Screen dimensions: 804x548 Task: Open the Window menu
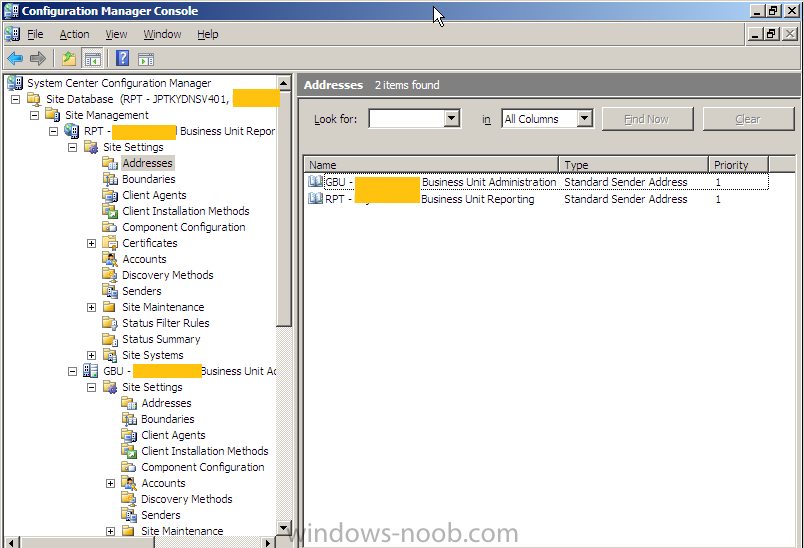(x=162, y=34)
